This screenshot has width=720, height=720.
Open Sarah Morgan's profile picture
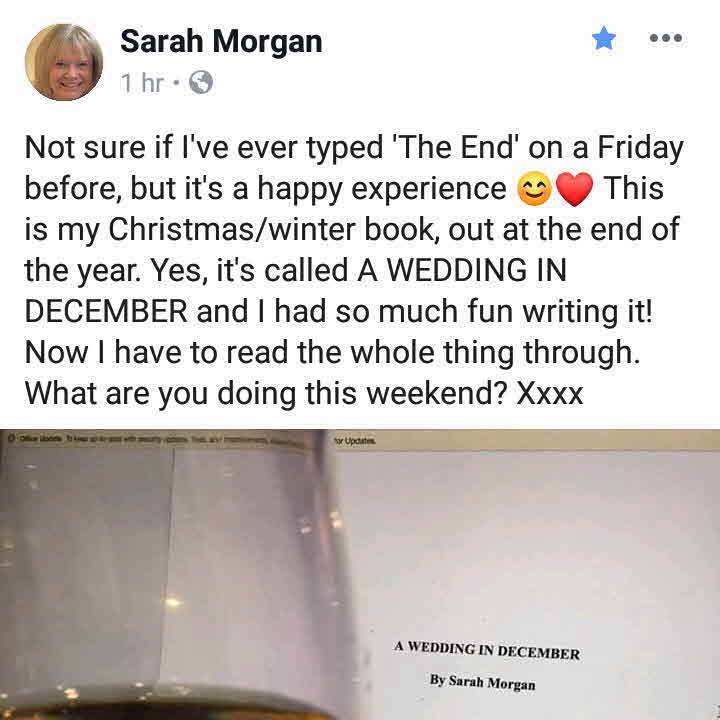pyautogui.click(x=64, y=62)
